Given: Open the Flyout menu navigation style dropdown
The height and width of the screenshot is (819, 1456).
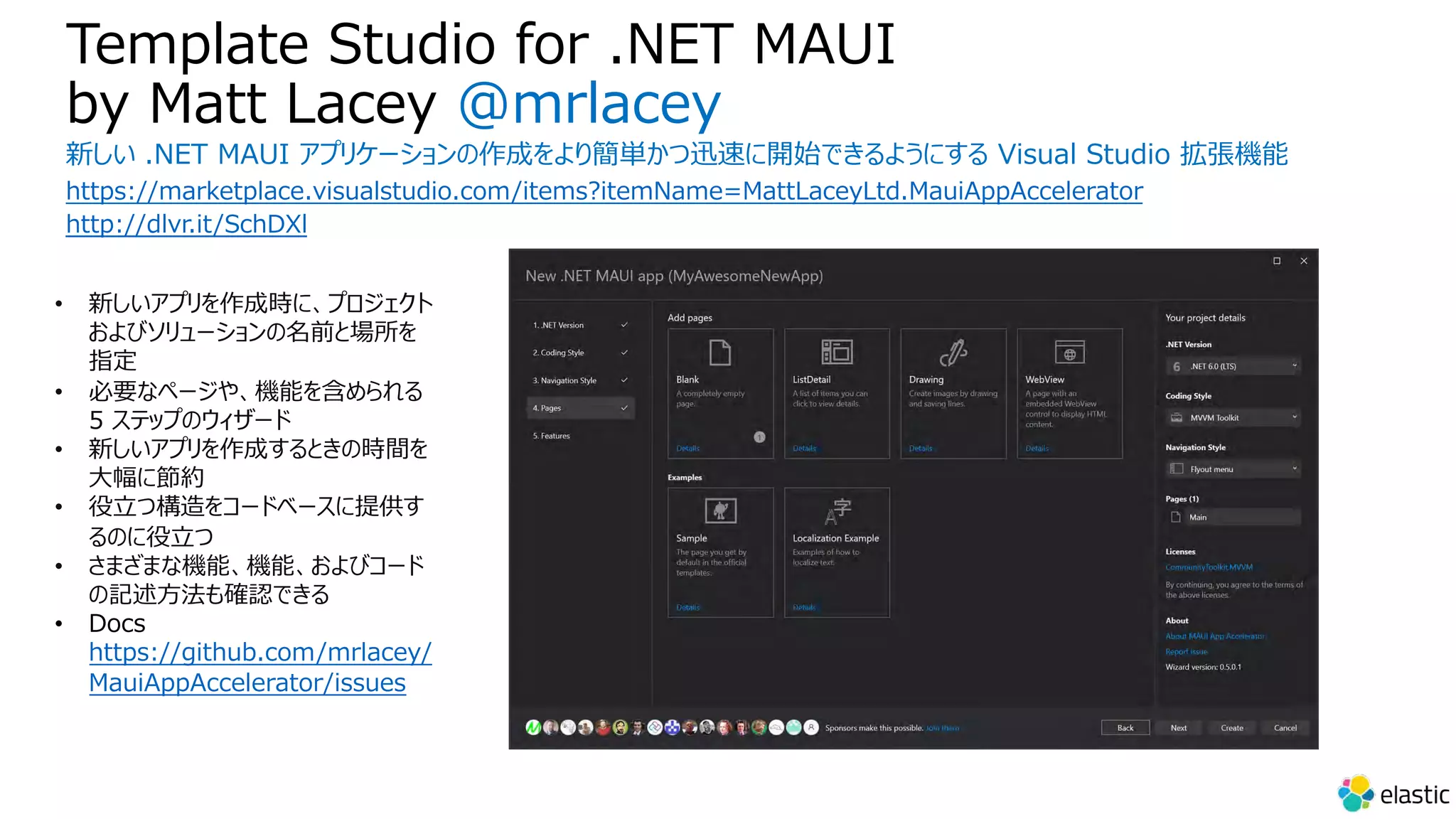Looking at the screenshot, I should click(1233, 469).
